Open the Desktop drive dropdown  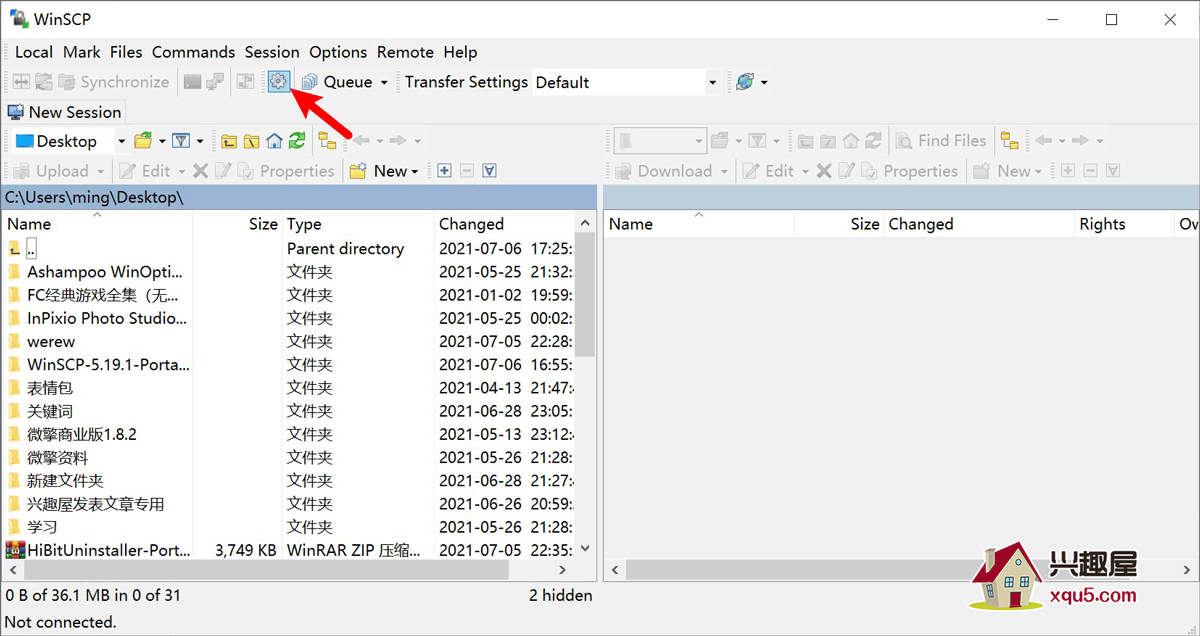[121, 142]
